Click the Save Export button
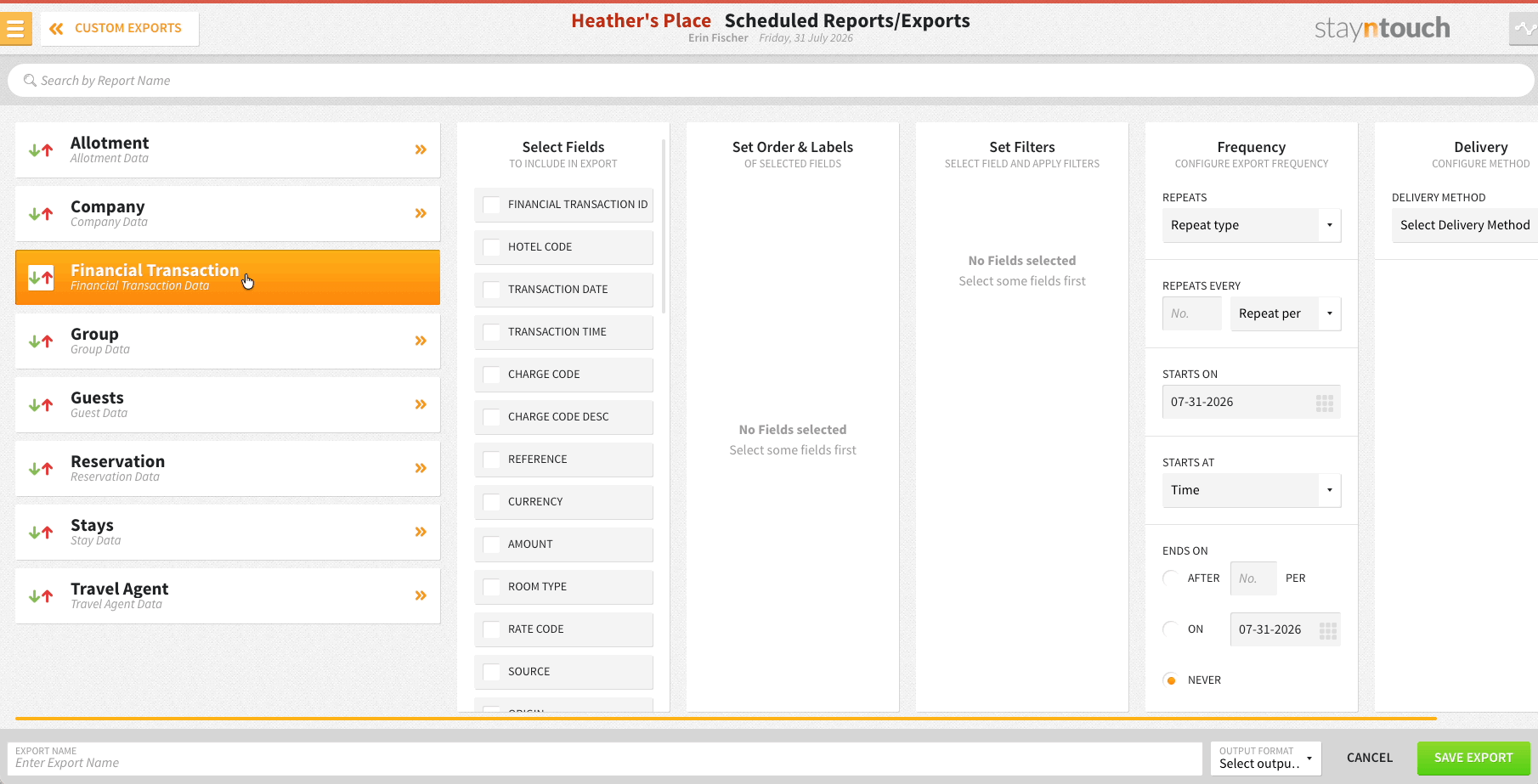The height and width of the screenshot is (784, 1538). [1473, 758]
